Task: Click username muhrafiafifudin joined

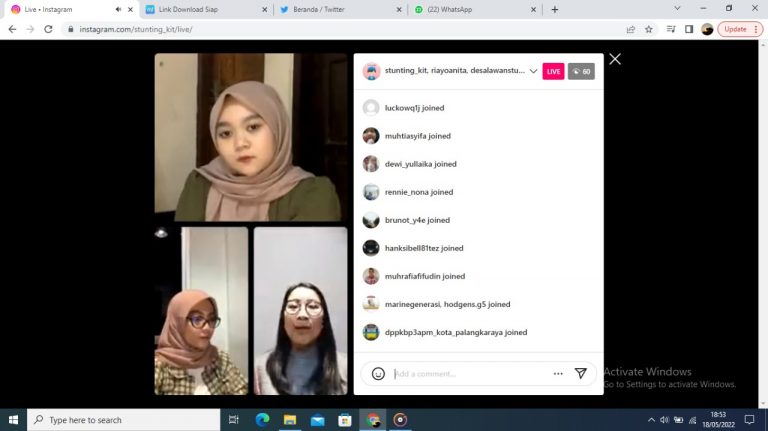Action: tap(425, 276)
